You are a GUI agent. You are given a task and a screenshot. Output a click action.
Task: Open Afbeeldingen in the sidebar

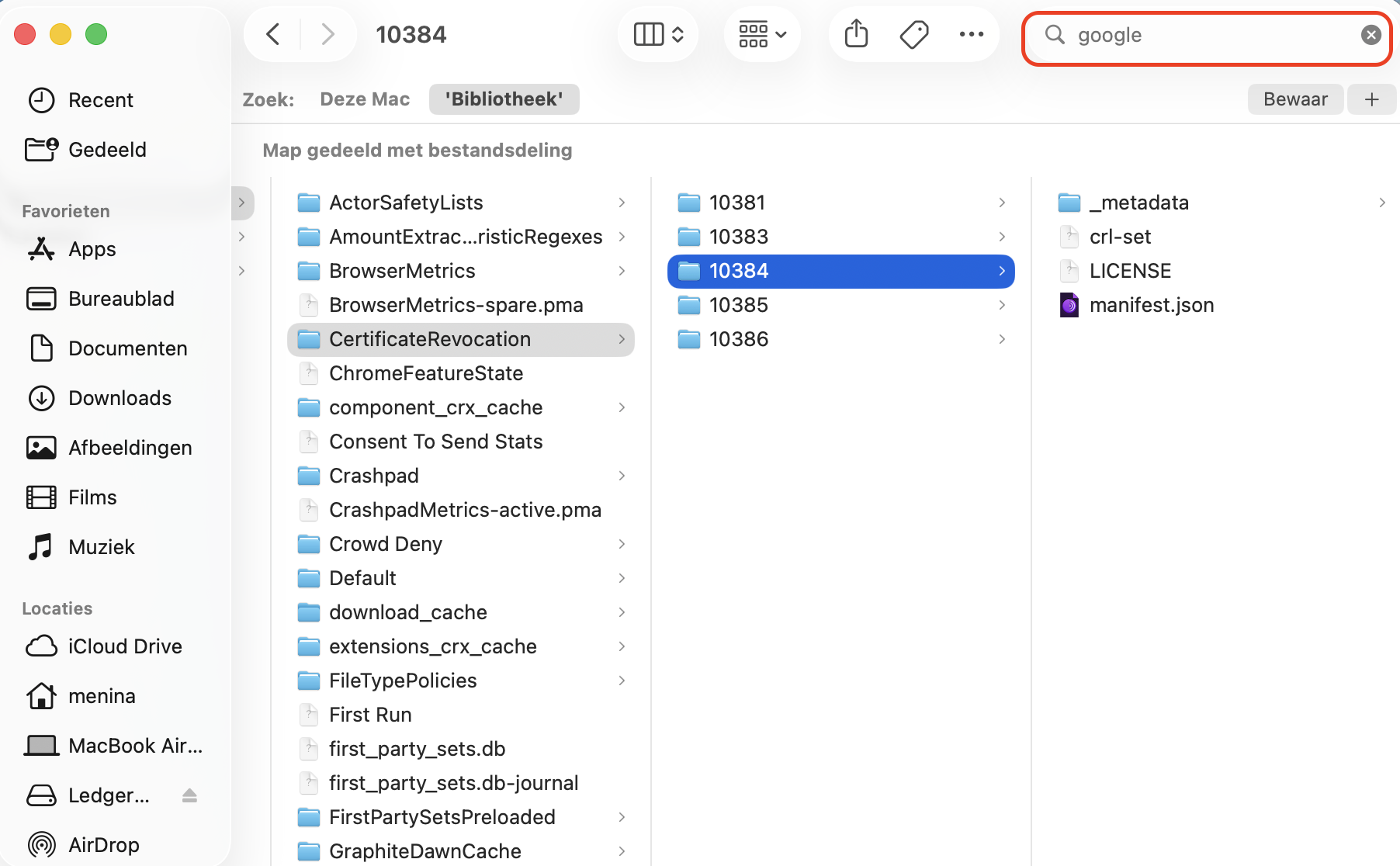[130, 447]
